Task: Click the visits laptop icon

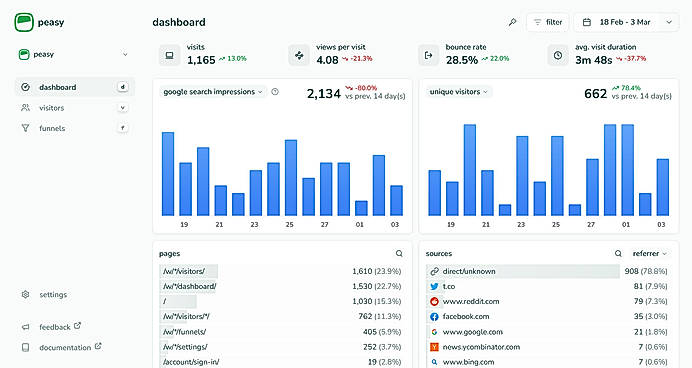Action: pos(169,55)
